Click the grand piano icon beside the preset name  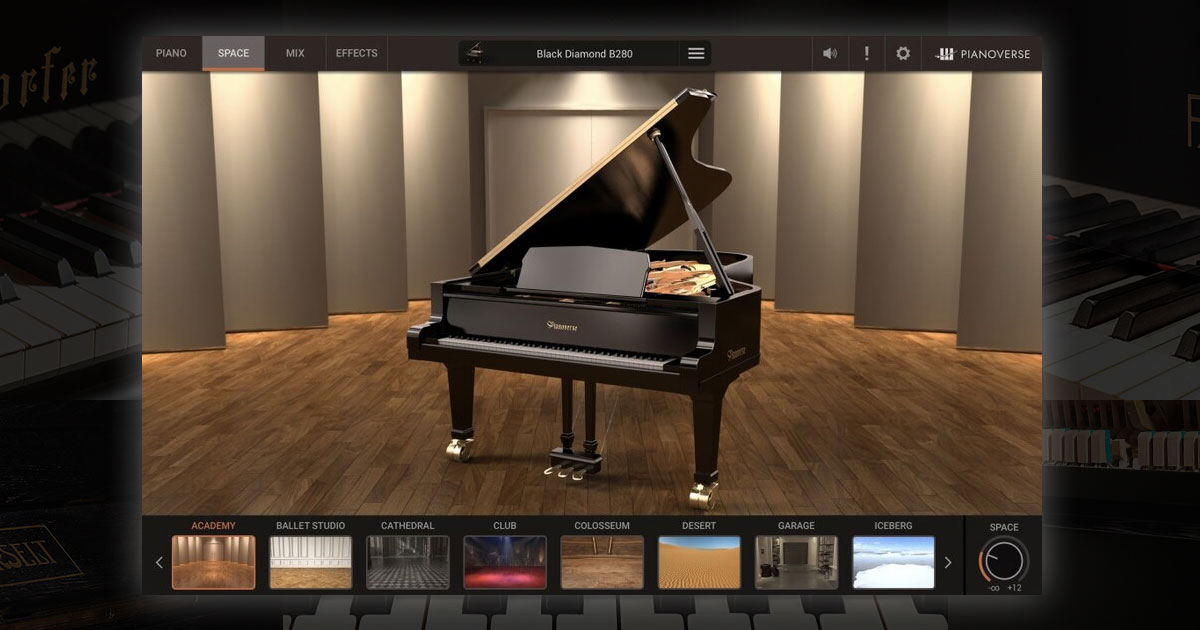(478, 53)
